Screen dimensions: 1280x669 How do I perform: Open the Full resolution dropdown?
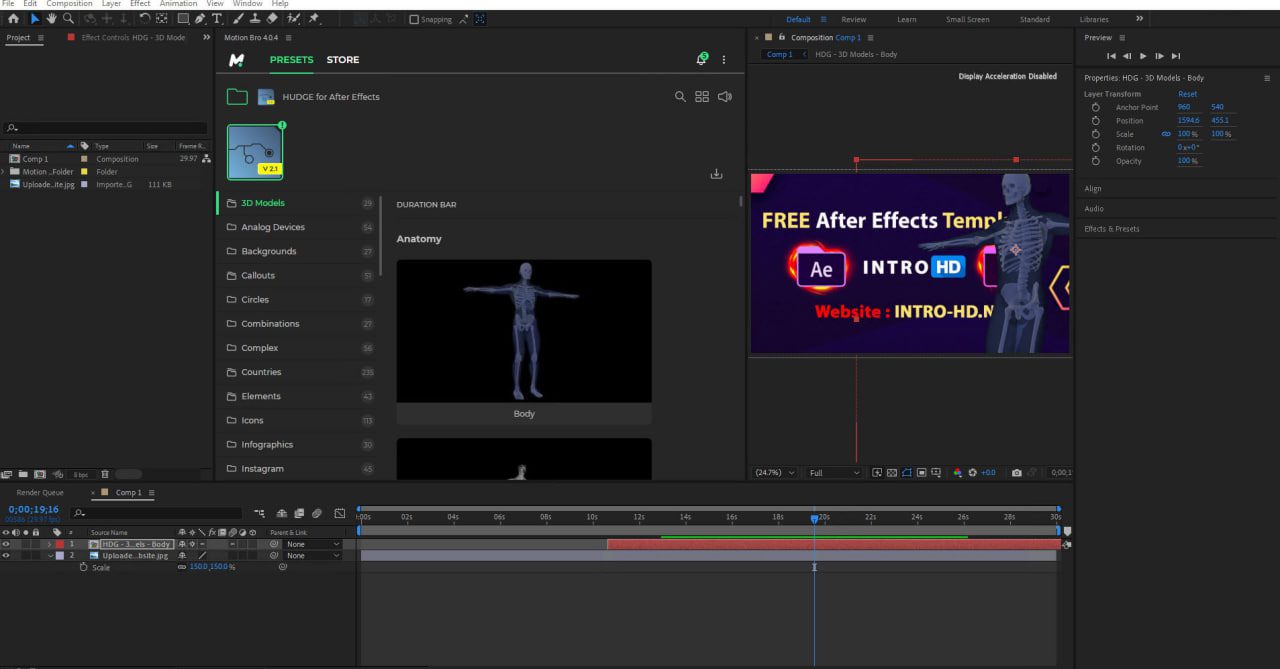(835, 473)
